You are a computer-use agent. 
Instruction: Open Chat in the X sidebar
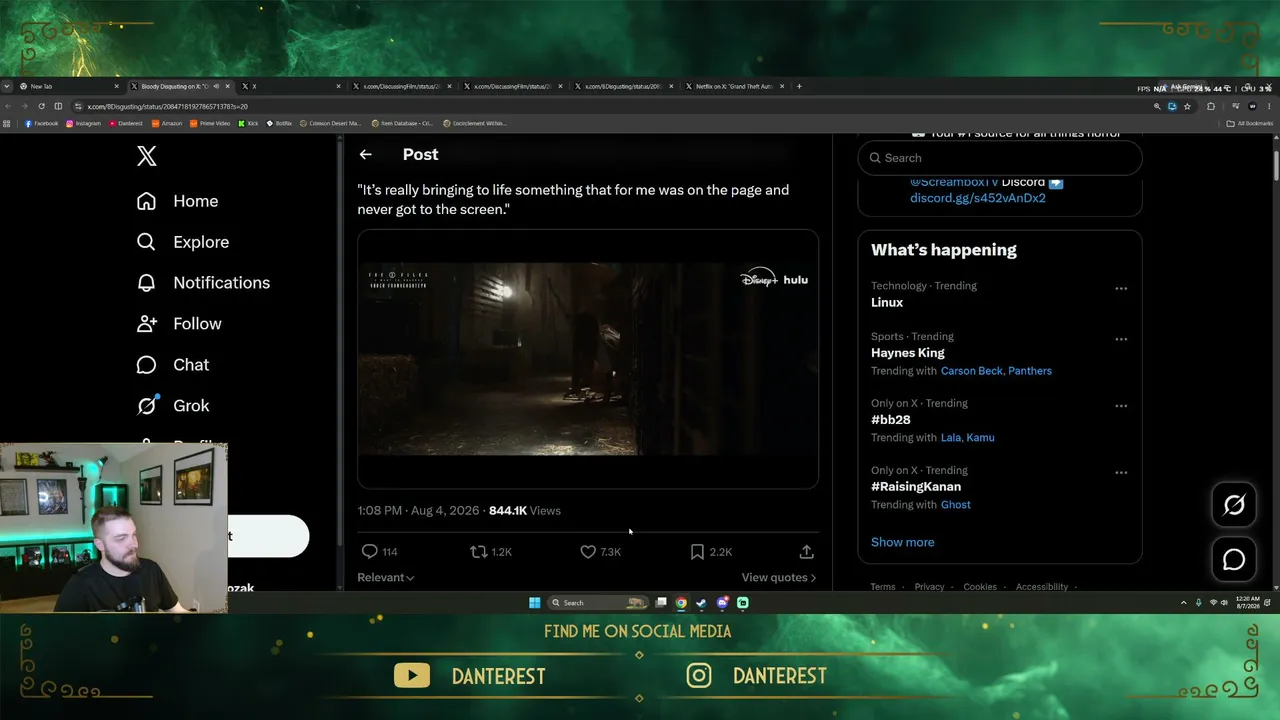pyautogui.click(x=172, y=365)
